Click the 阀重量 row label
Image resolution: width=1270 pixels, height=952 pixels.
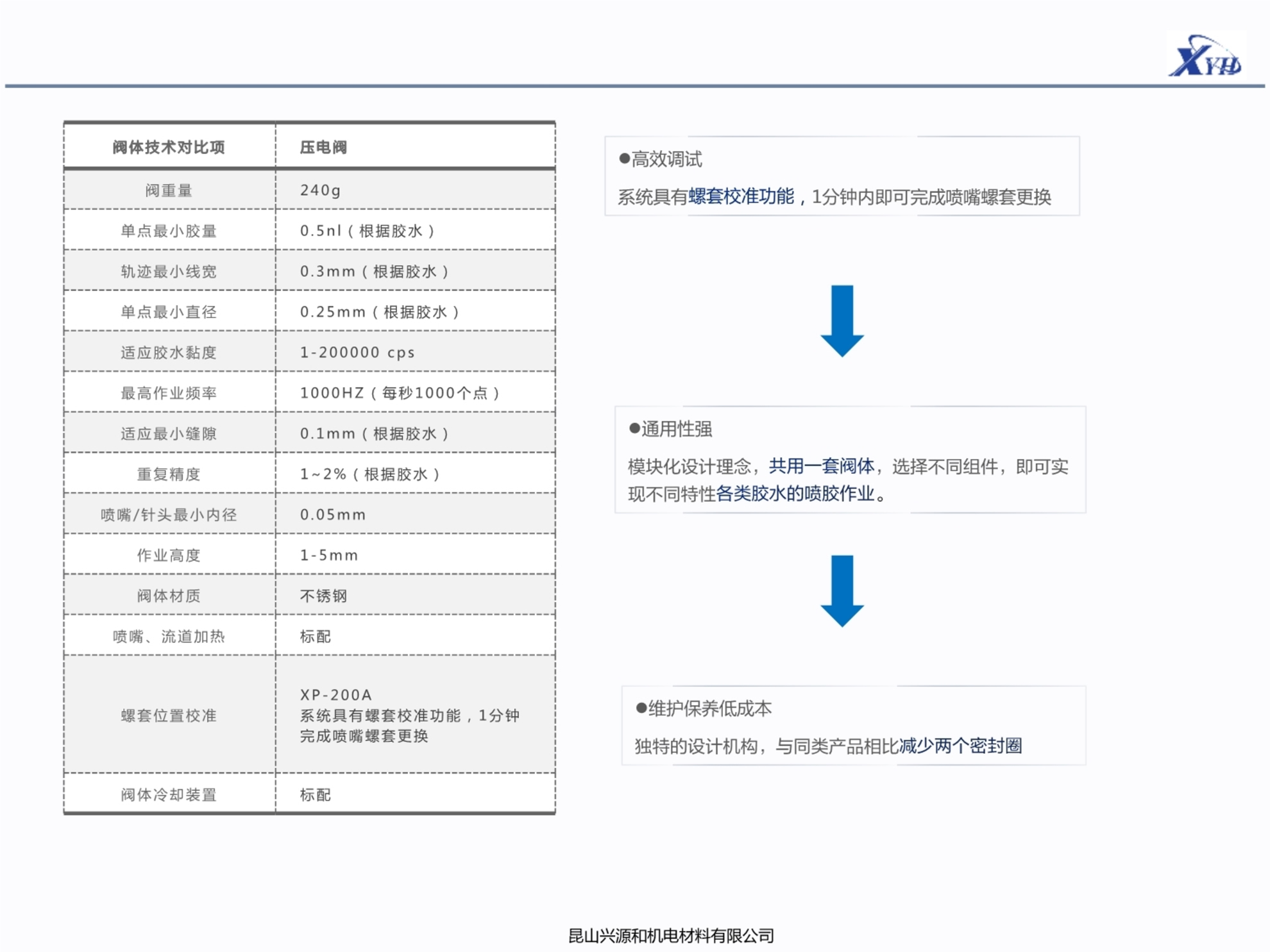169,190
